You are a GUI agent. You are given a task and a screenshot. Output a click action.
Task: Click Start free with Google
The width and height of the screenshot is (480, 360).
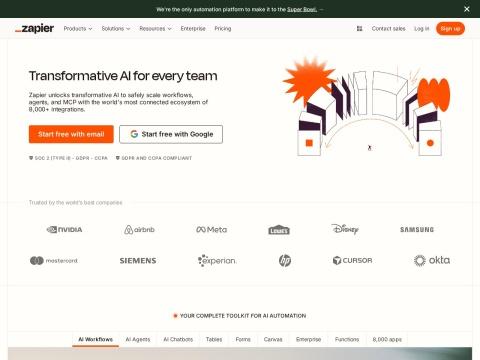coord(171,134)
